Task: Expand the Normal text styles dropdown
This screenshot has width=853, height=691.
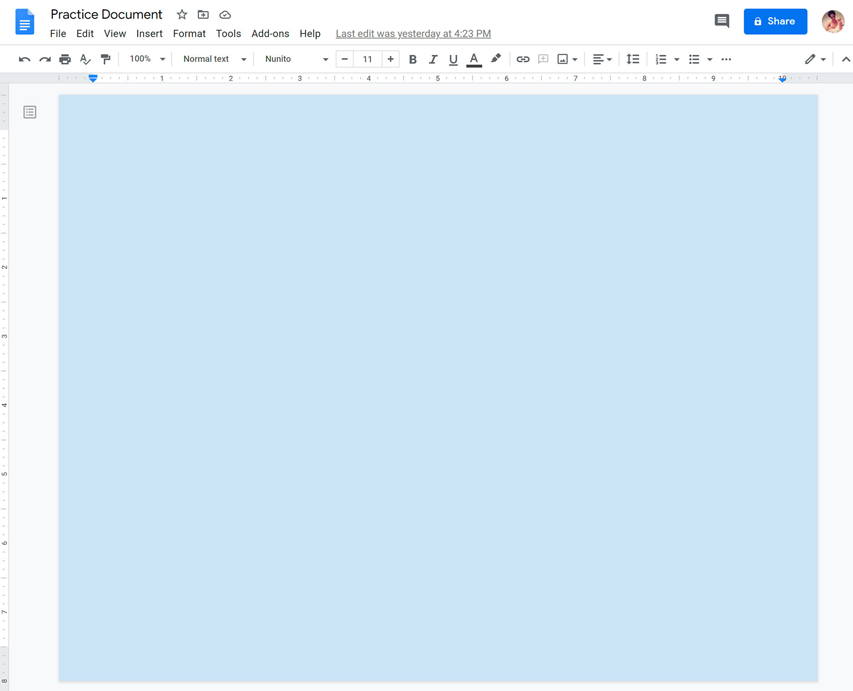Action: (210, 59)
